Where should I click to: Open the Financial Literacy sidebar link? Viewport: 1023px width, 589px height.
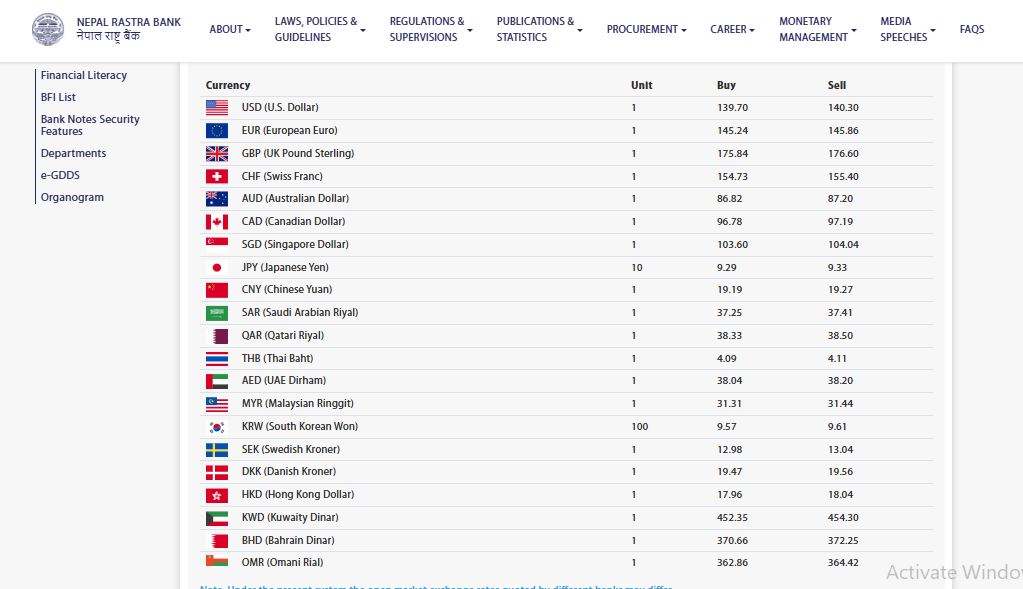84,75
